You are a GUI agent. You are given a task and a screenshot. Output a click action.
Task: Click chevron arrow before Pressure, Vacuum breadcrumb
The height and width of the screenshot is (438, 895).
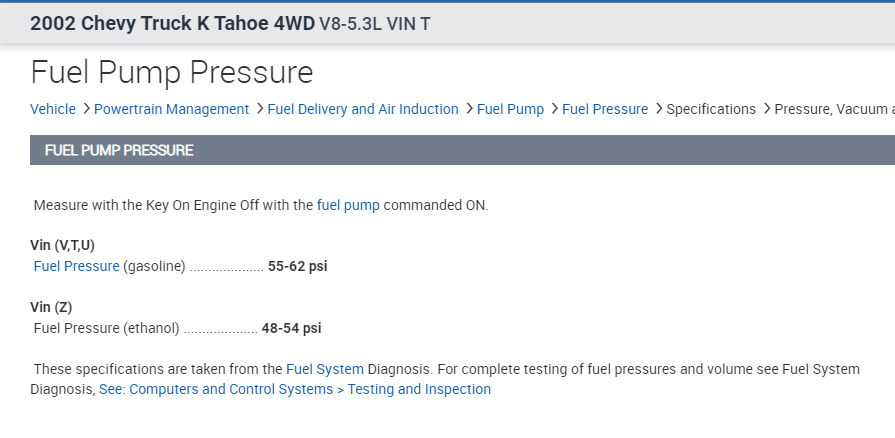[x=767, y=109]
